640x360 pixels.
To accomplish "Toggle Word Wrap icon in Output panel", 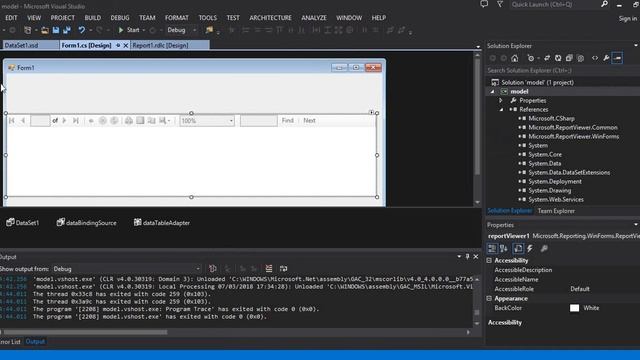I will (283, 269).
